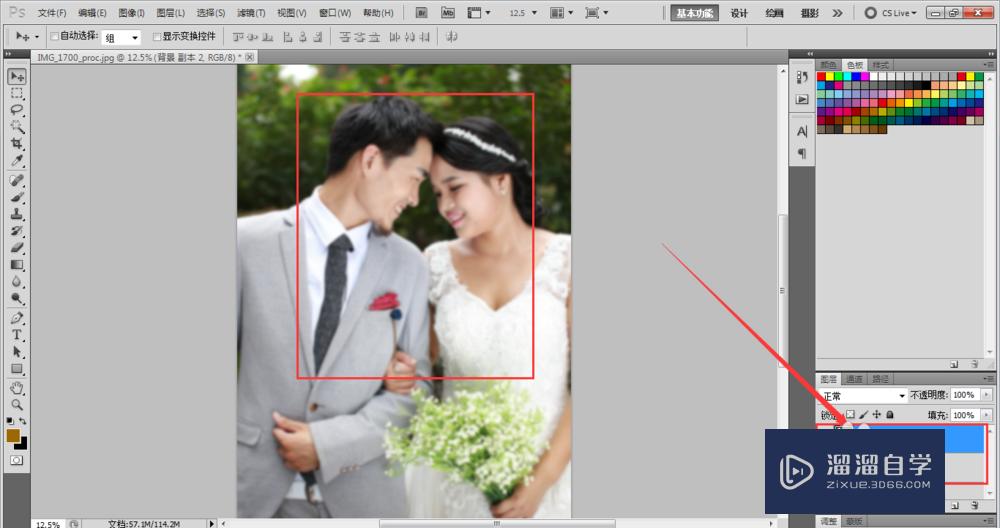Open the auto-select 组 dropdown

[x=121, y=38]
